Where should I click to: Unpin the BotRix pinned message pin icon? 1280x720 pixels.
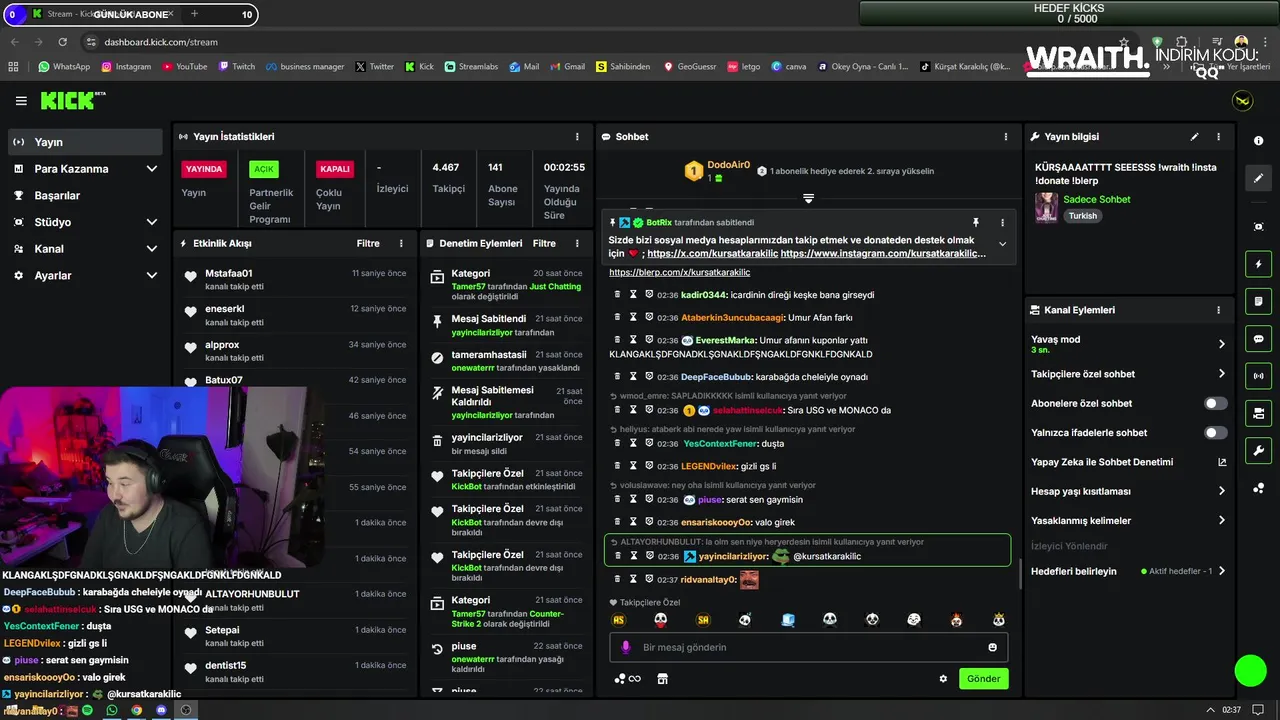(975, 223)
